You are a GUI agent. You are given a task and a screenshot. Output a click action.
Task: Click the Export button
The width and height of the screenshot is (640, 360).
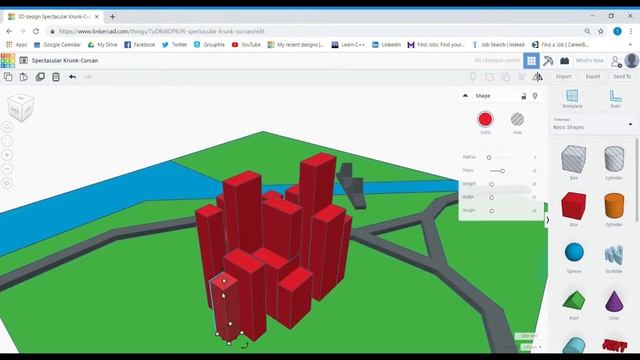593,76
